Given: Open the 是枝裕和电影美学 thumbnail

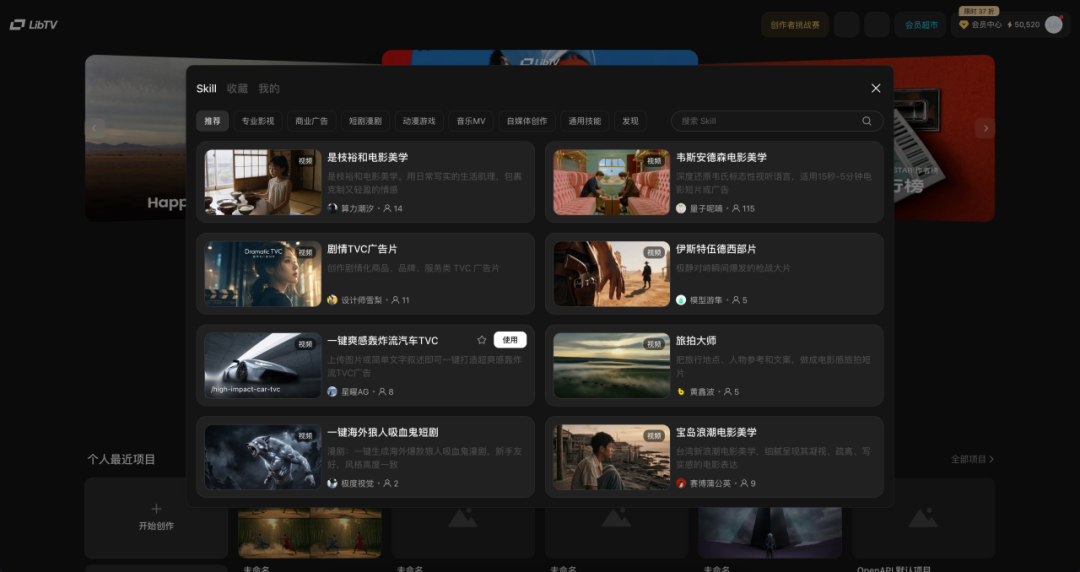Looking at the screenshot, I should click(x=263, y=182).
